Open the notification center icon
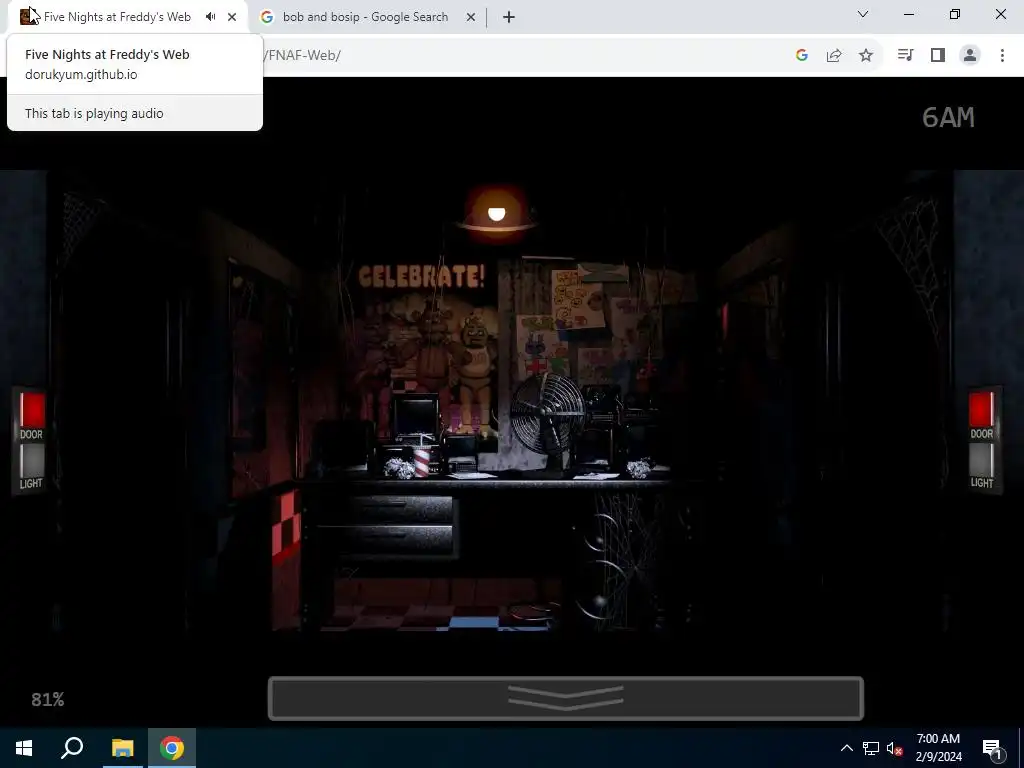 pyautogui.click(x=992, y=748)
